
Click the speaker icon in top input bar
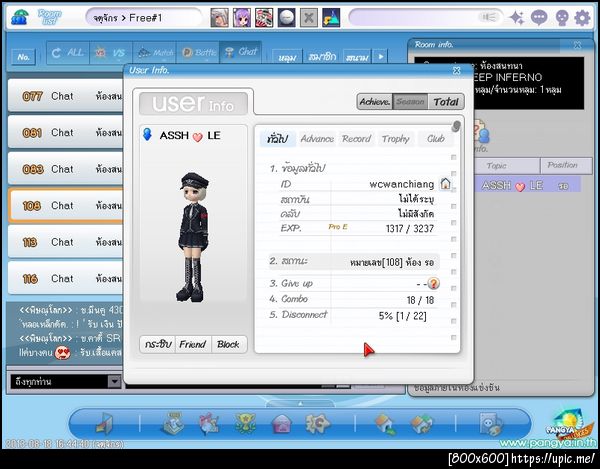click(x=489, y=17)
